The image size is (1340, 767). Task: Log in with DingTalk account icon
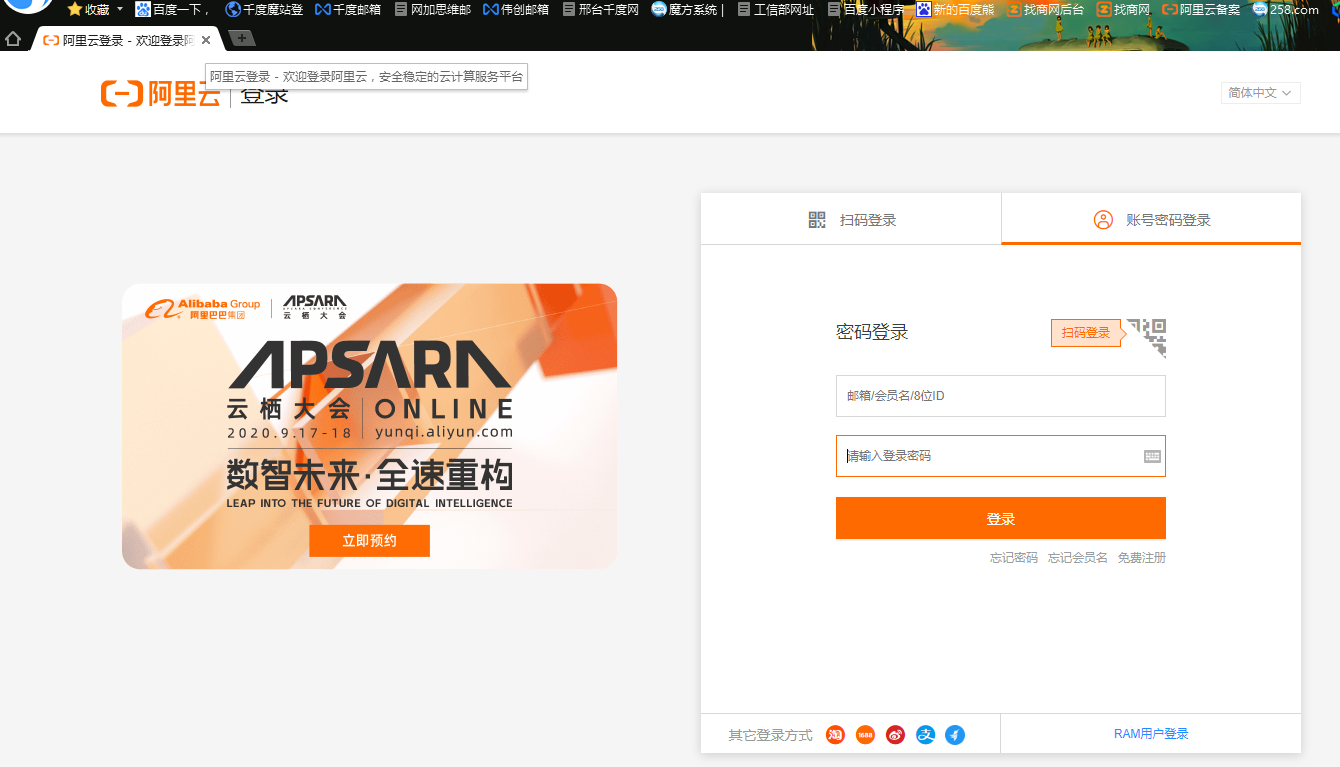click(955, 735)
